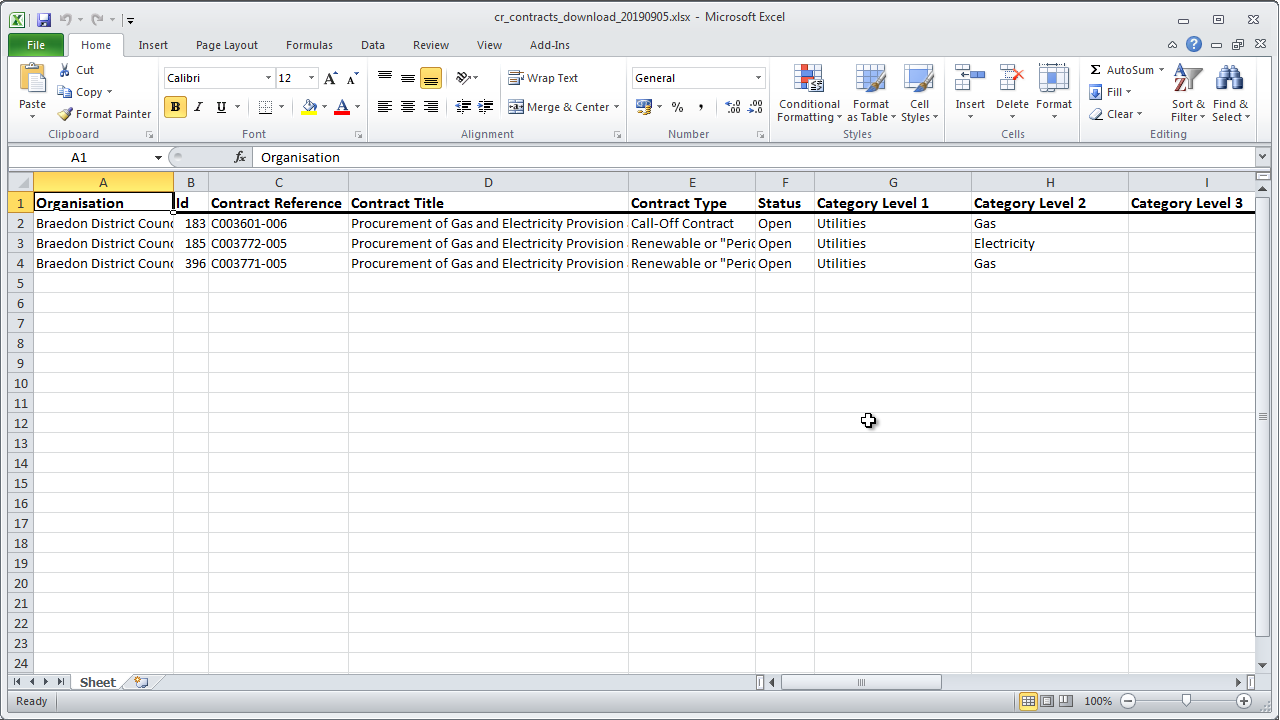
Task: Expand the General number format dropdown
Action: coord(758,78)
